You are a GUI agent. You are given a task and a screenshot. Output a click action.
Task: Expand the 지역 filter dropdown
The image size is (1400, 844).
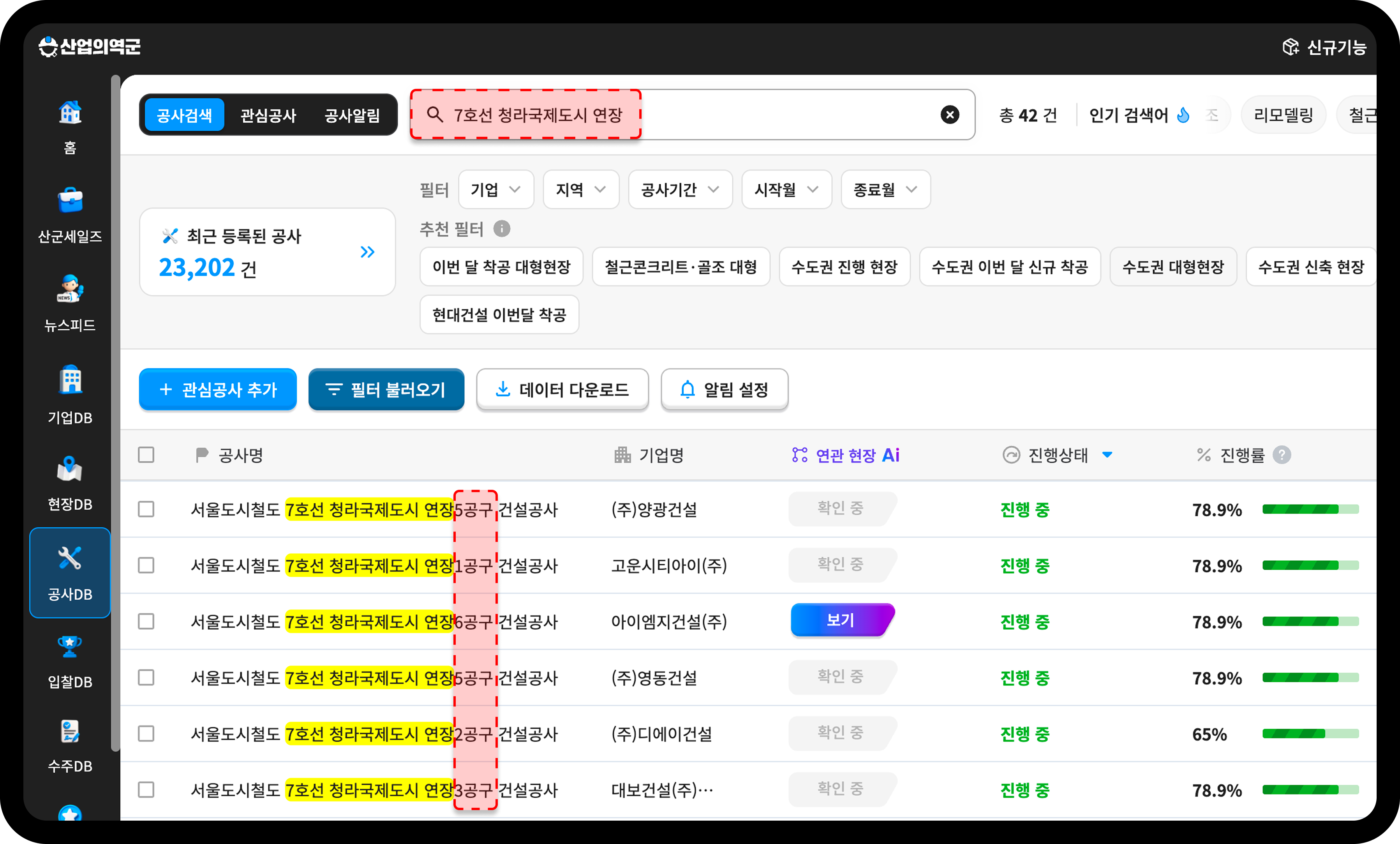click(581, 189)
